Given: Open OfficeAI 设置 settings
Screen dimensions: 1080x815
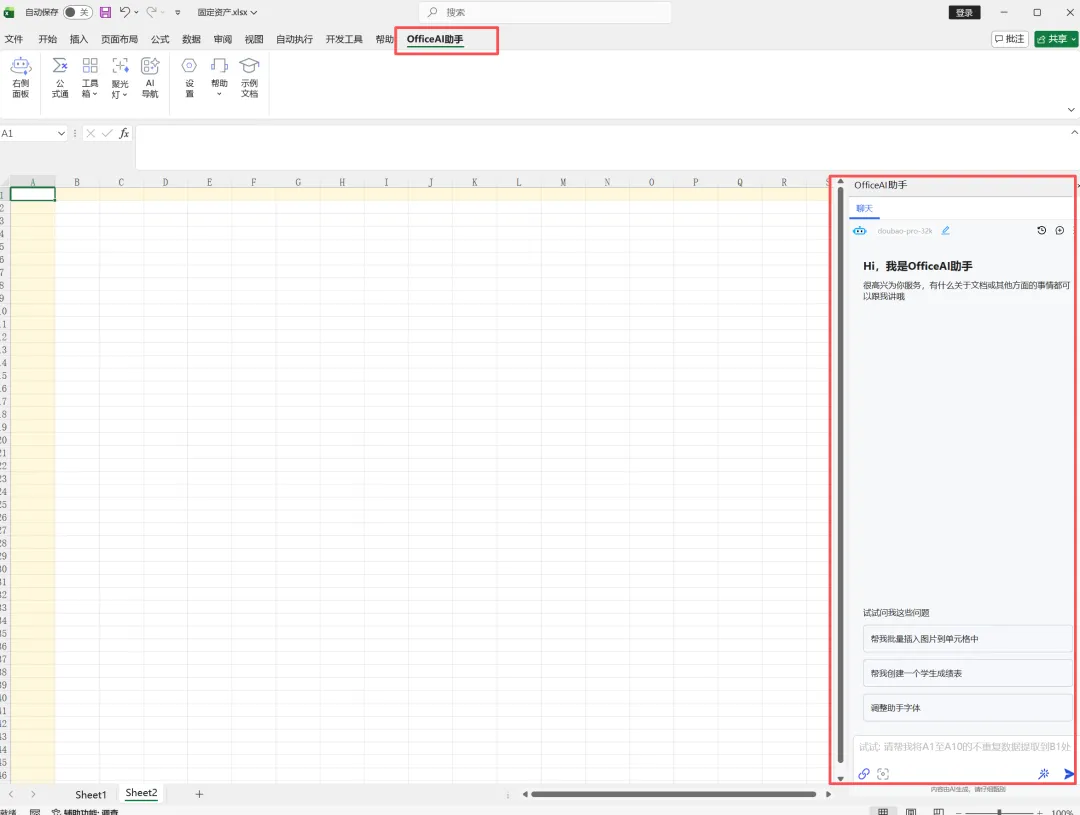Looking at the screenshot, I should click(x=189, y=77).
